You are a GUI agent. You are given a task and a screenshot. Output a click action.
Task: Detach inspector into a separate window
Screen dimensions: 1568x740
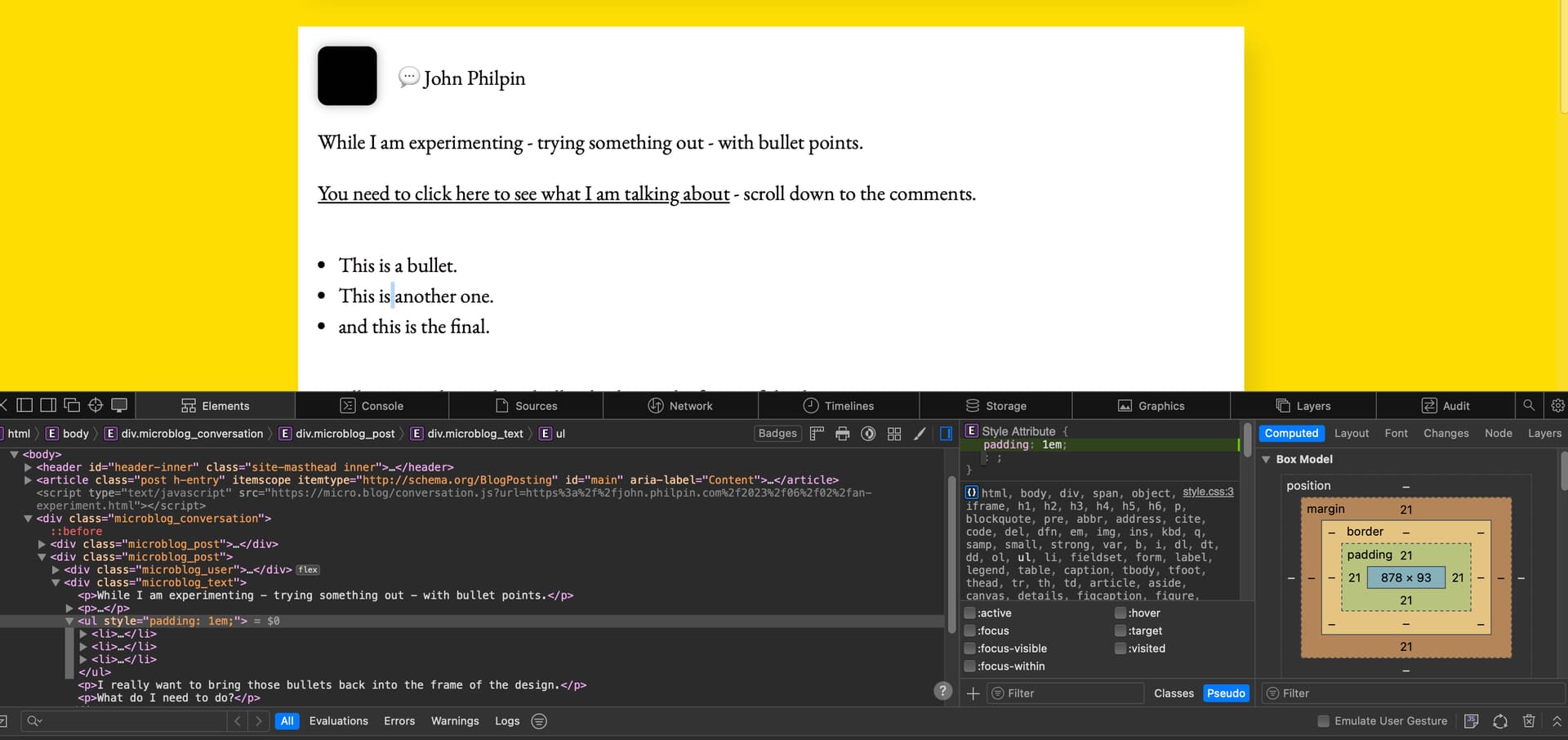pos(72,405)
